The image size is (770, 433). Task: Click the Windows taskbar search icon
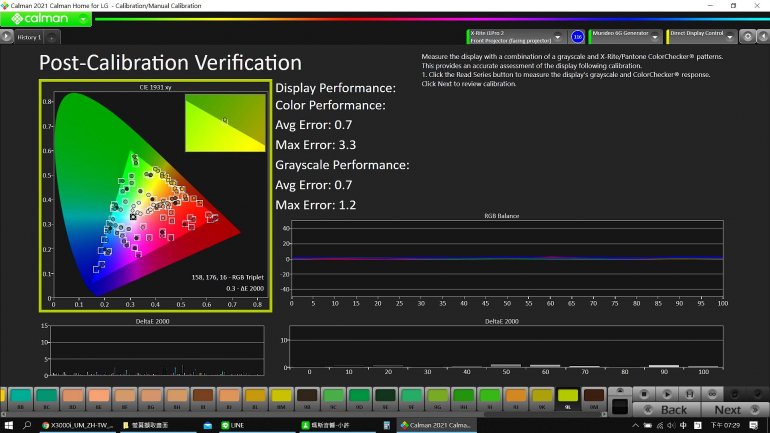pyautogui.click(x=26, y=425)
